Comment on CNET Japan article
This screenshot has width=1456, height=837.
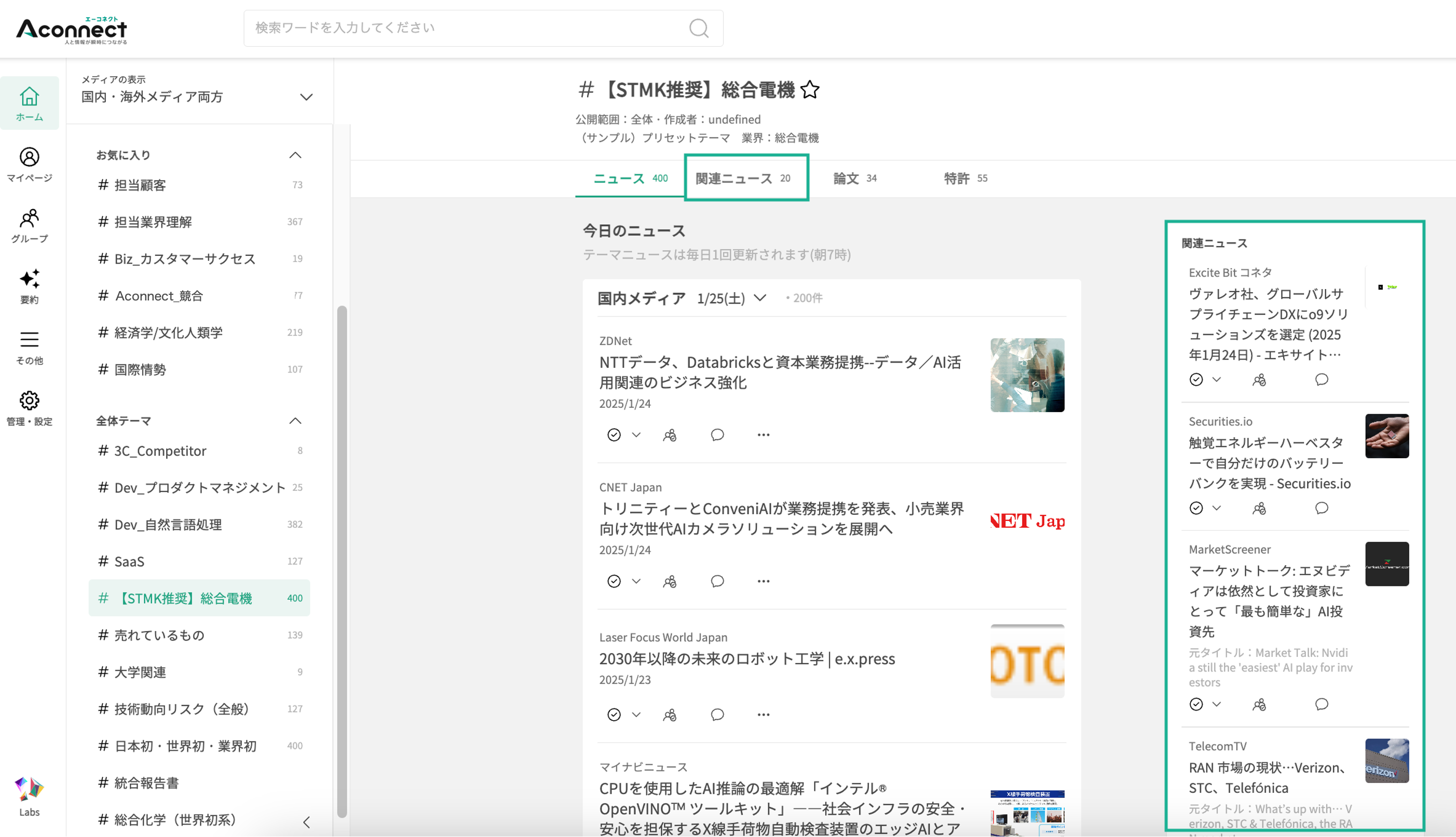717,581
